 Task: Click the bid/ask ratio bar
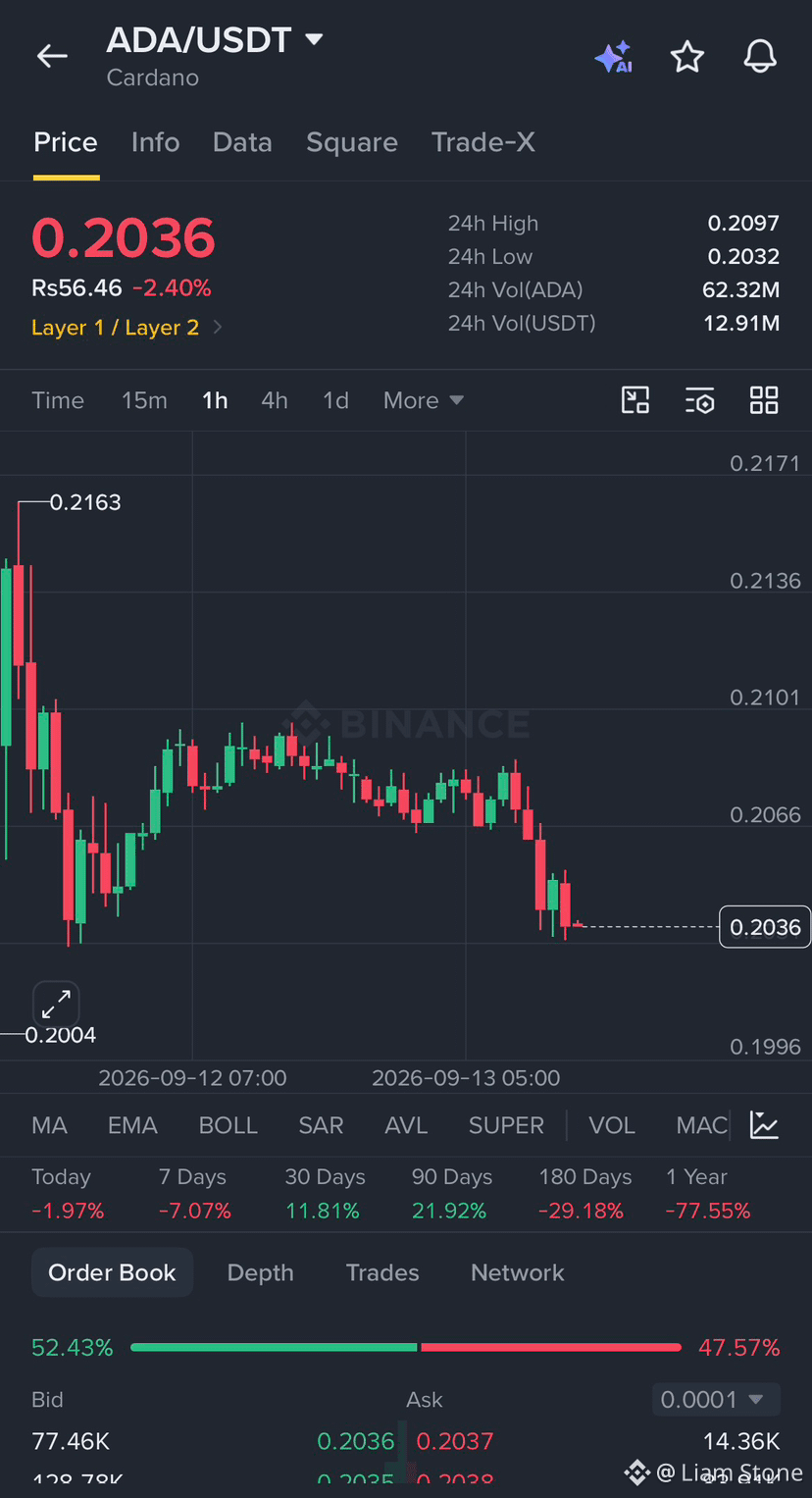tap(406, 1348)
